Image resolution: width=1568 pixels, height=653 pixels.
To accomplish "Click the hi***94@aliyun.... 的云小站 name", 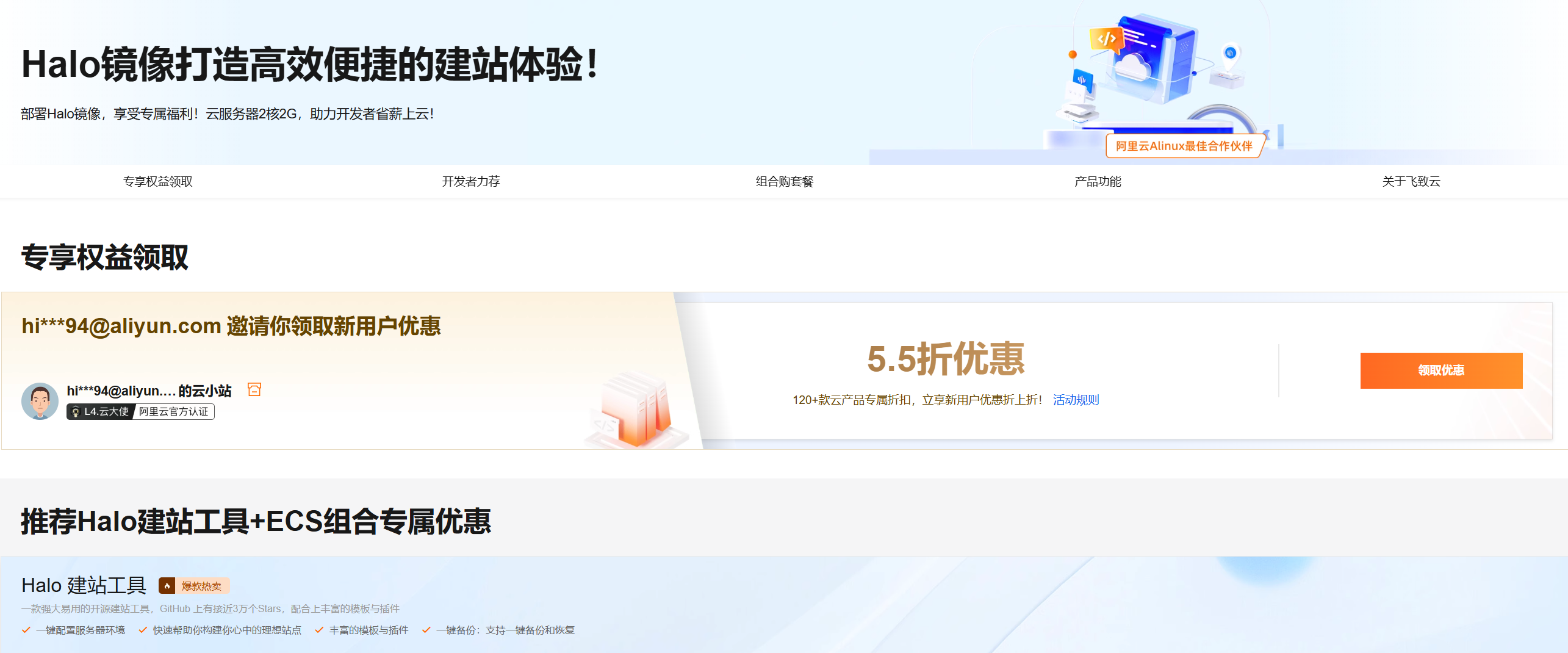I will [149, 391].
